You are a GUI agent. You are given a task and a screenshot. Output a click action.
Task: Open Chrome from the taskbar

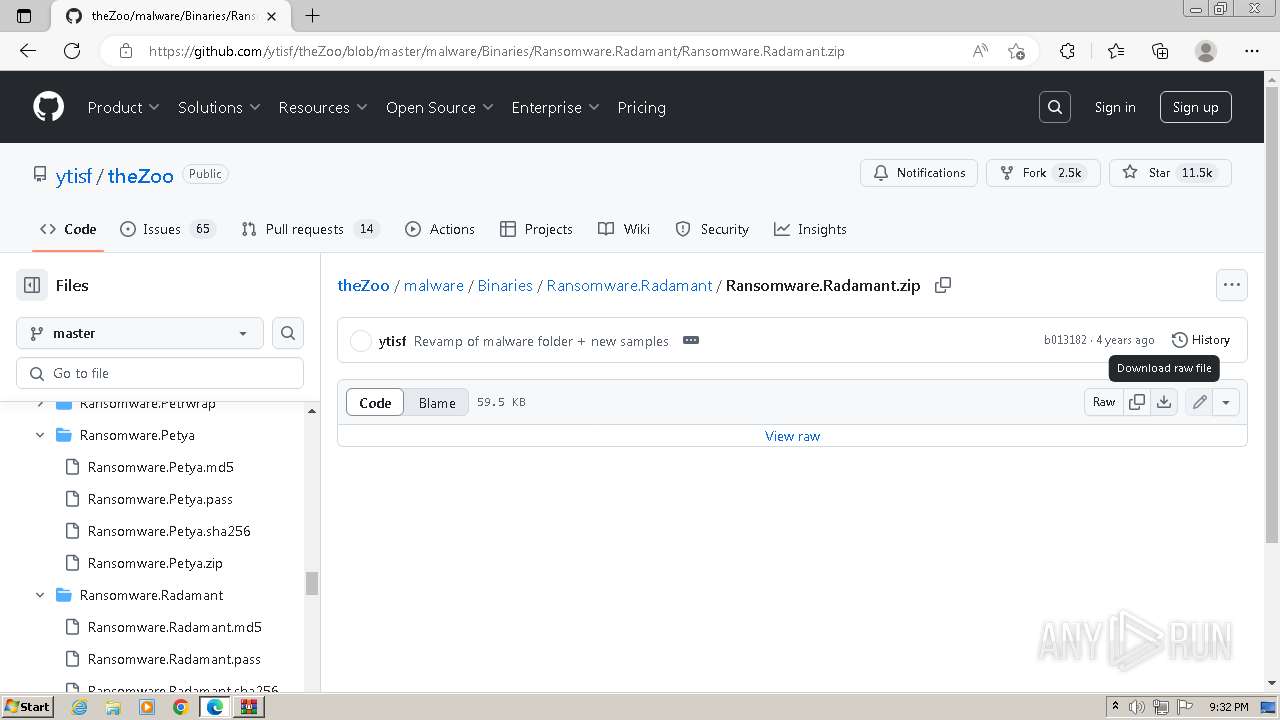181,707
